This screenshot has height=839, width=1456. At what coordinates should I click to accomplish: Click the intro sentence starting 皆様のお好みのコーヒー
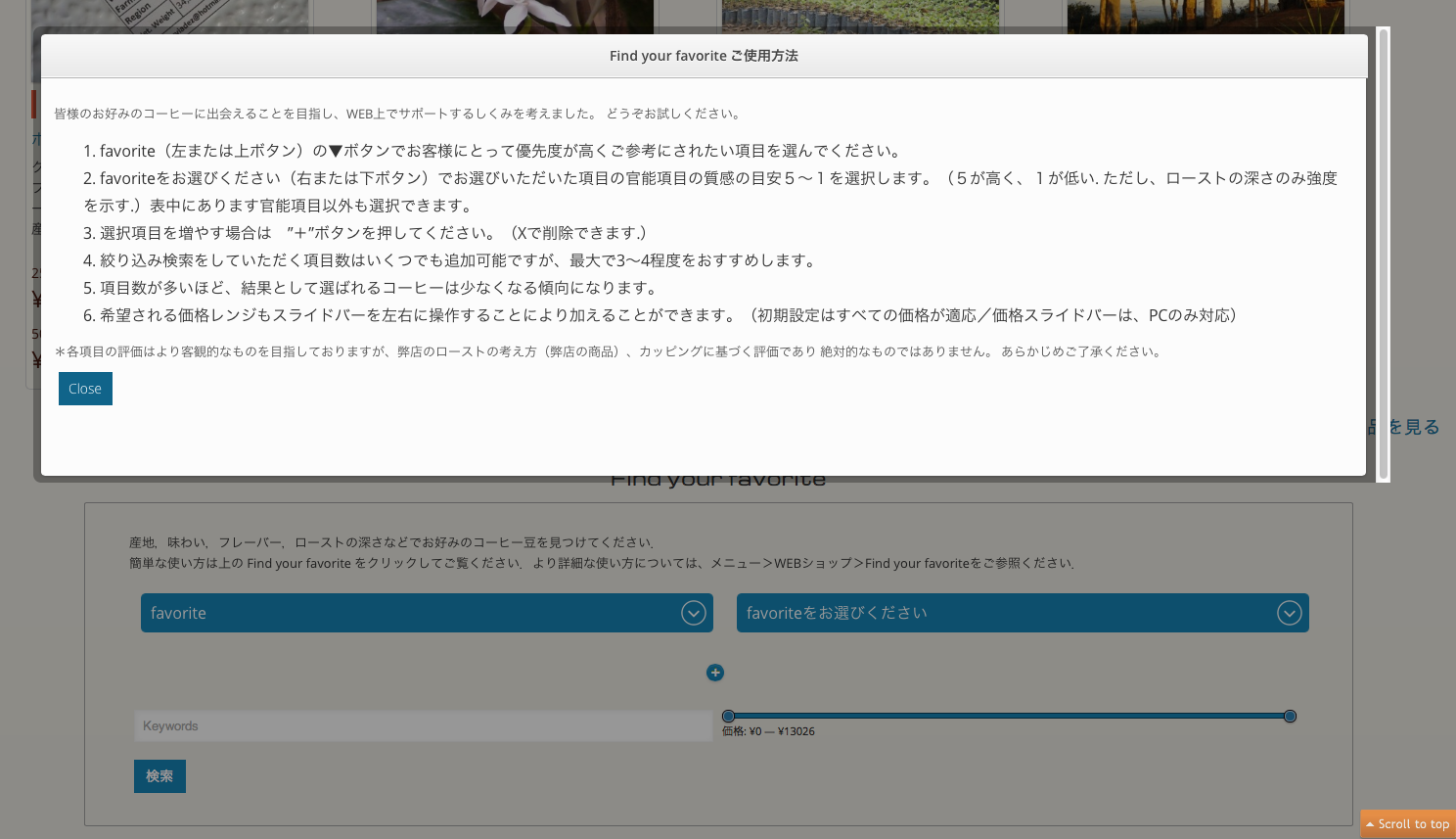click(x=397, y=114)
